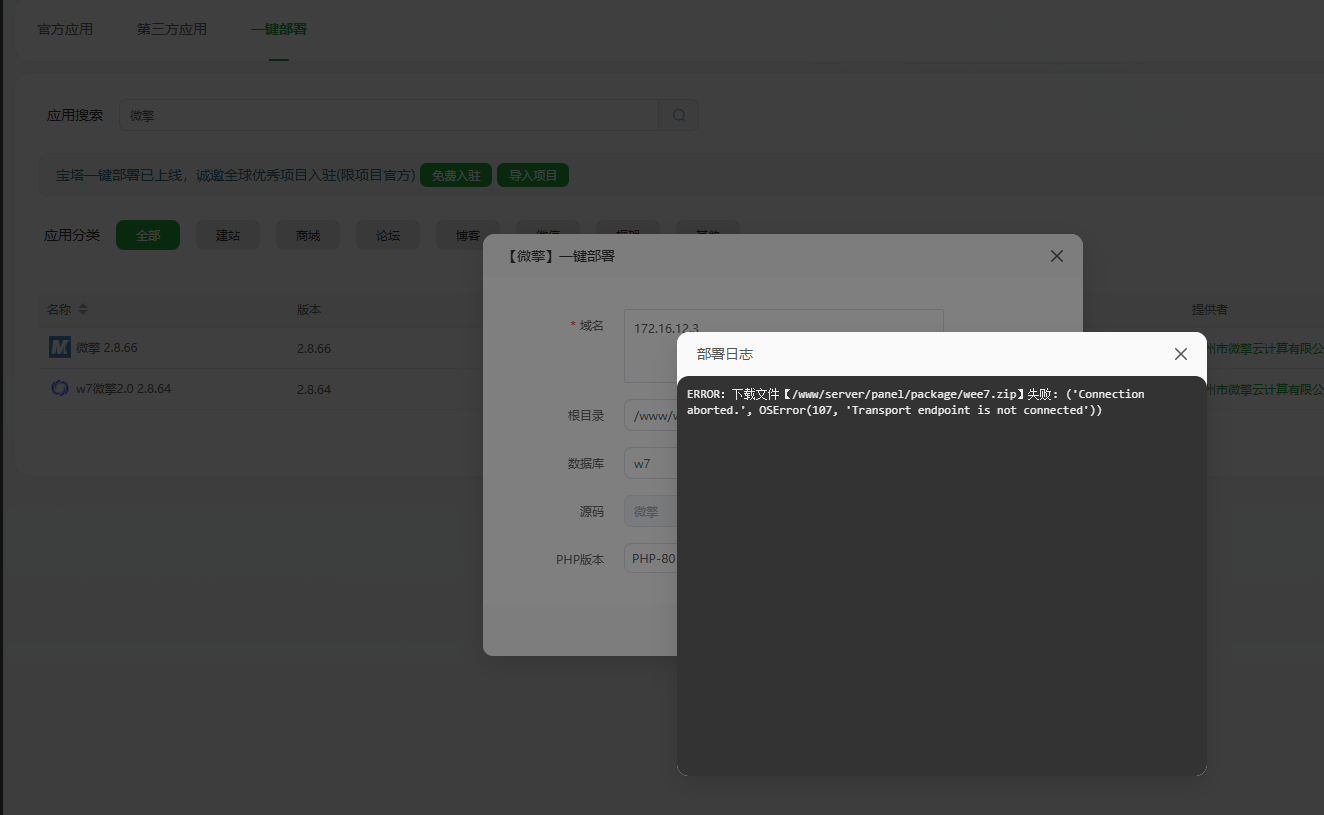Click the 提供者 column header

[x=1209, y=310]
